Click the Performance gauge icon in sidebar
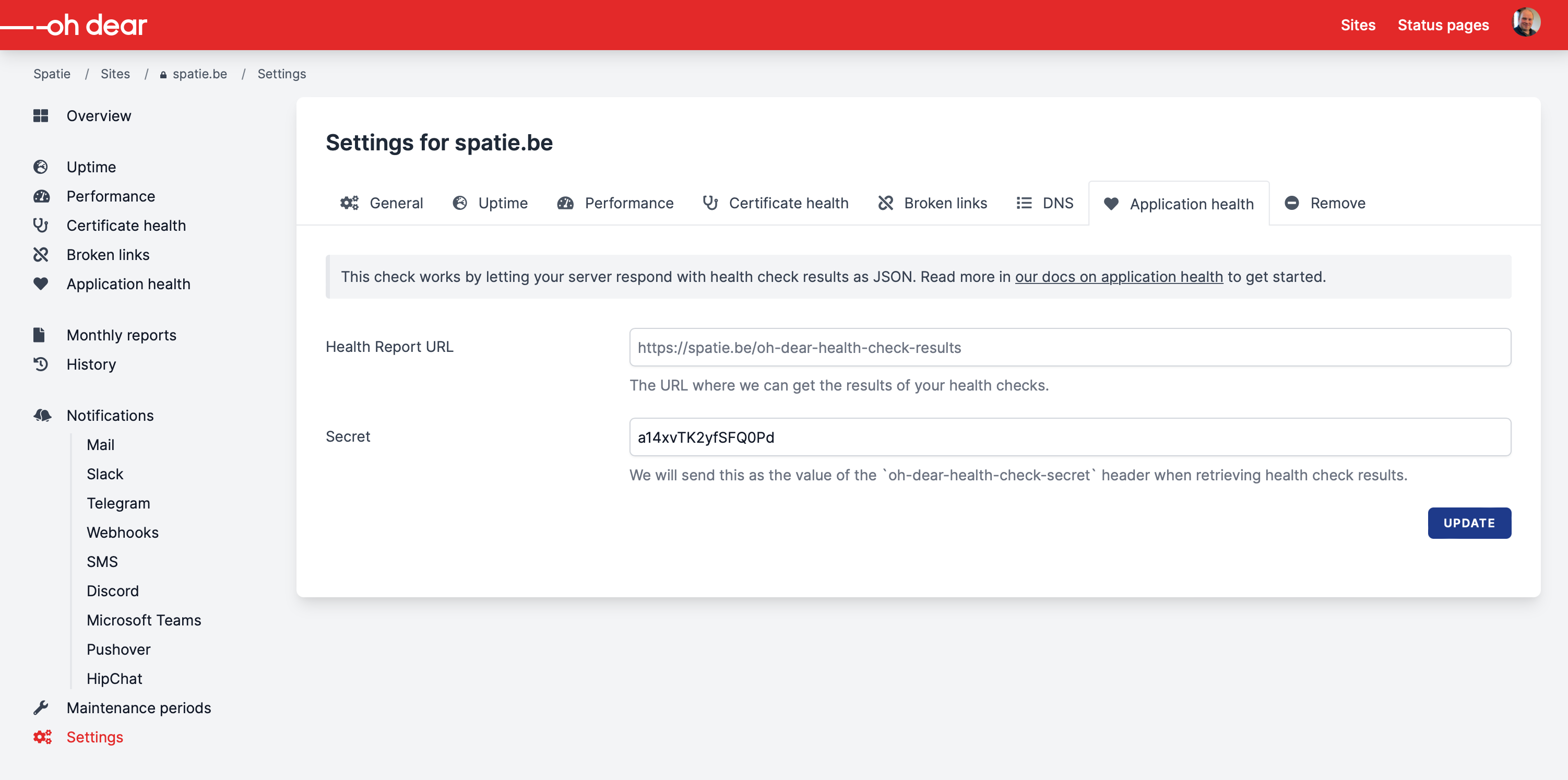Image resolution: width=1568 pixels, height=780 pixels. 41,196
